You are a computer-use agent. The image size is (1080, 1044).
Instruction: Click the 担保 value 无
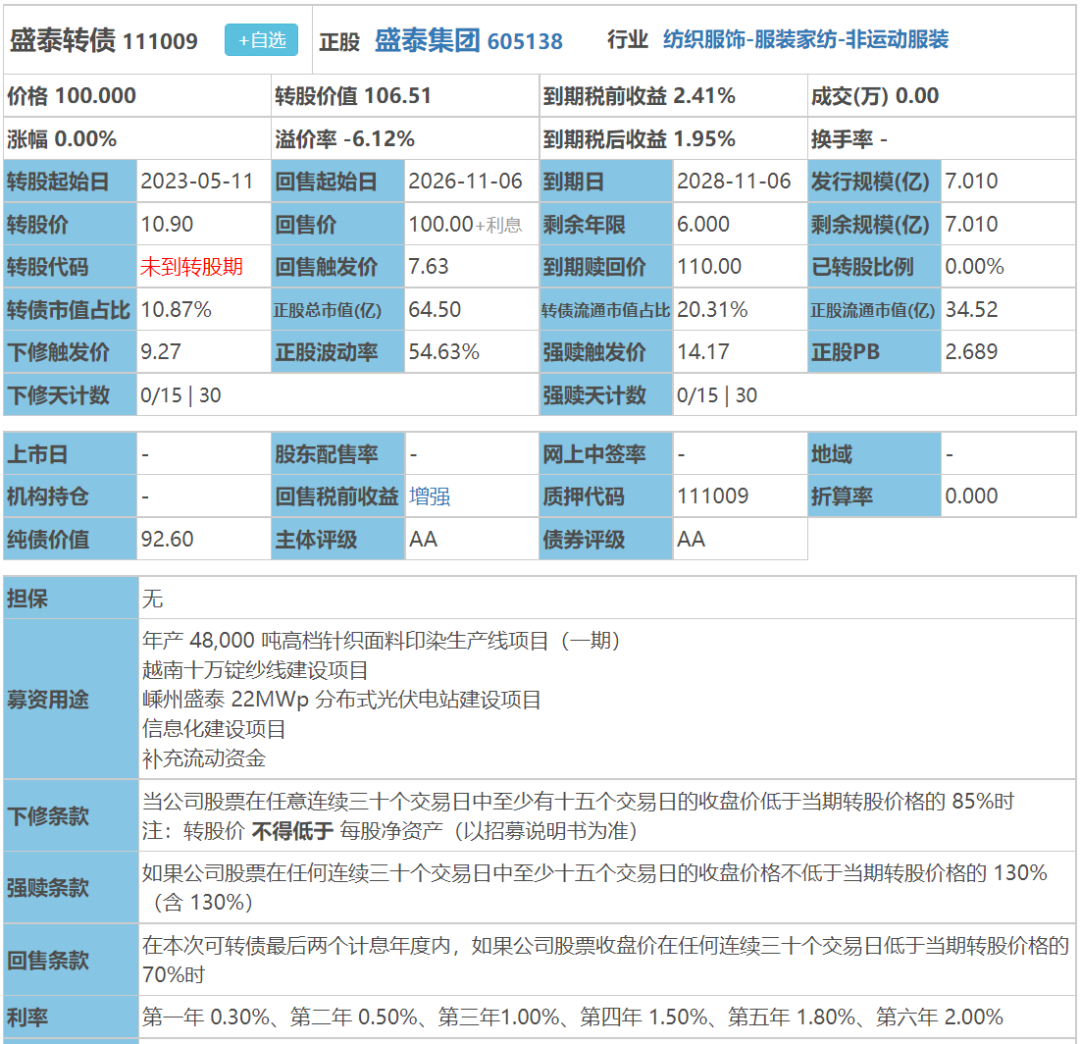[x=152, y=598]
